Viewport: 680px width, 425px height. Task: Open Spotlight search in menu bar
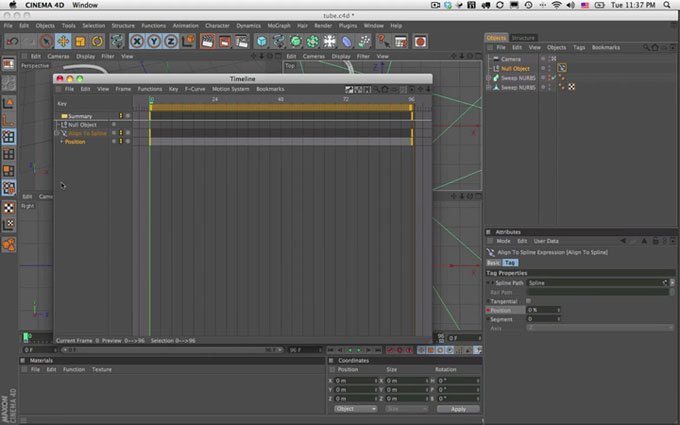tap(667, 5)
